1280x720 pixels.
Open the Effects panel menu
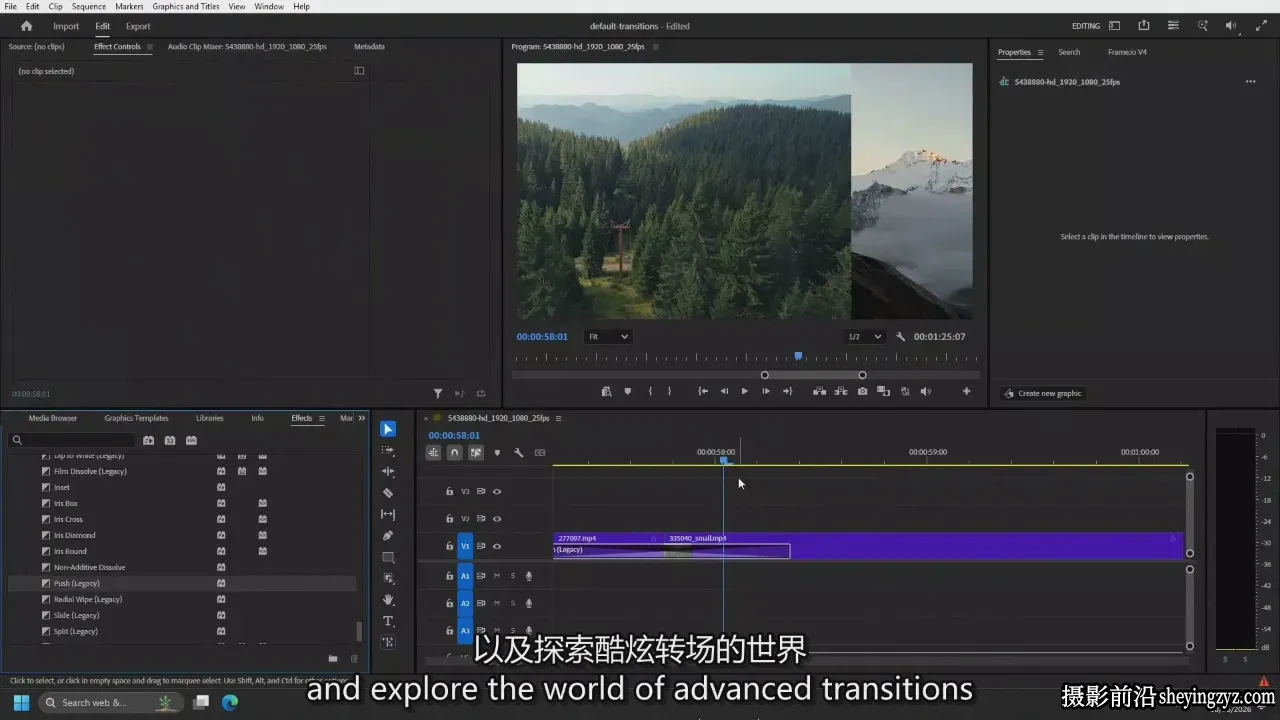[321, 418]
